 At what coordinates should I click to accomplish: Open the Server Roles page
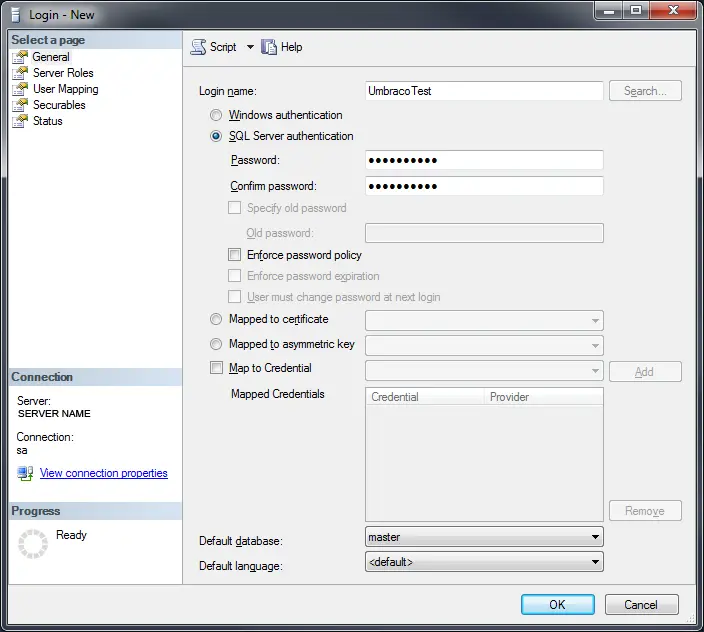click(63, 73)
